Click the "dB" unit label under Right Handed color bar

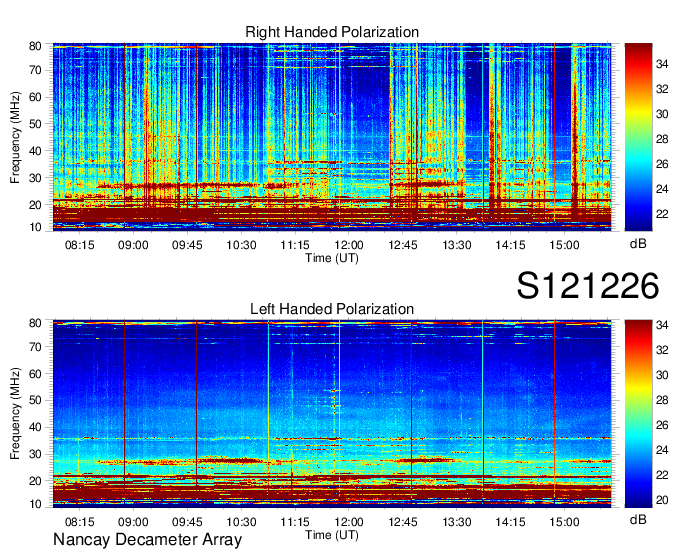tap(638, 244)
